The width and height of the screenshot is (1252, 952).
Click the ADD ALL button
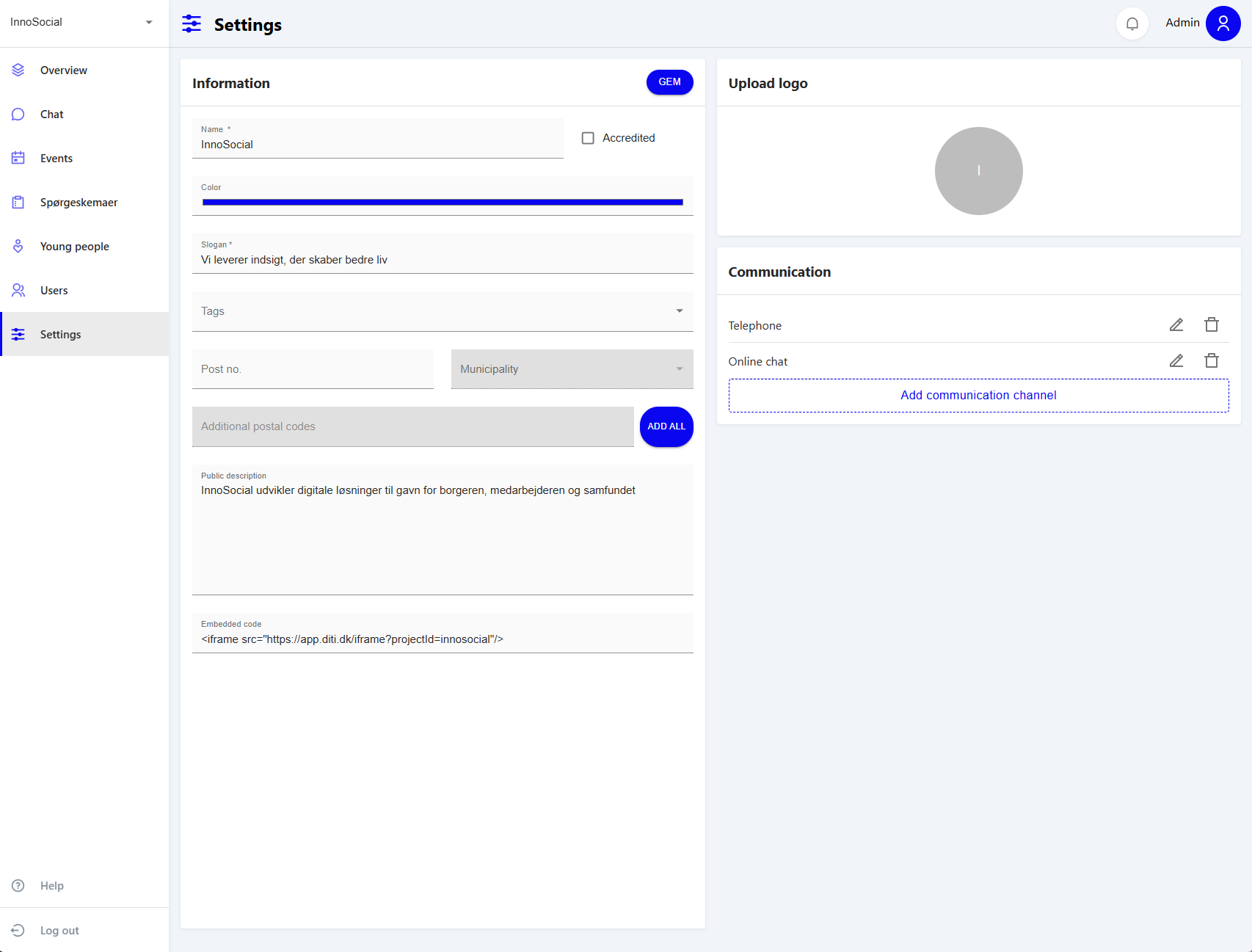point(666,426)
